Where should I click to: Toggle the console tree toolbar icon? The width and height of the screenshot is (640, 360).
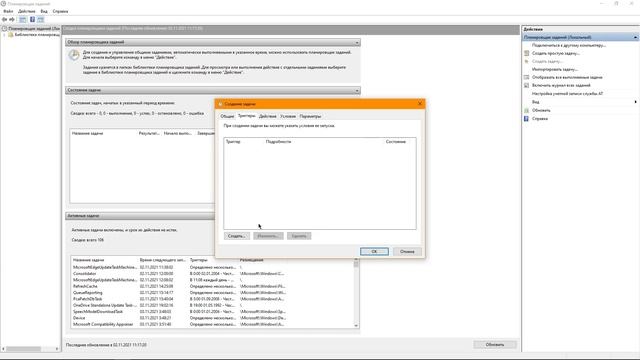[22, 20]
